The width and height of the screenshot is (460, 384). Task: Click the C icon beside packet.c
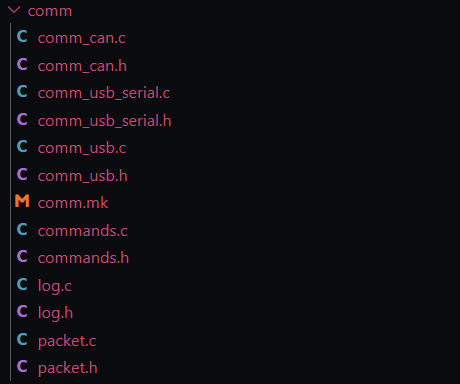22,339
